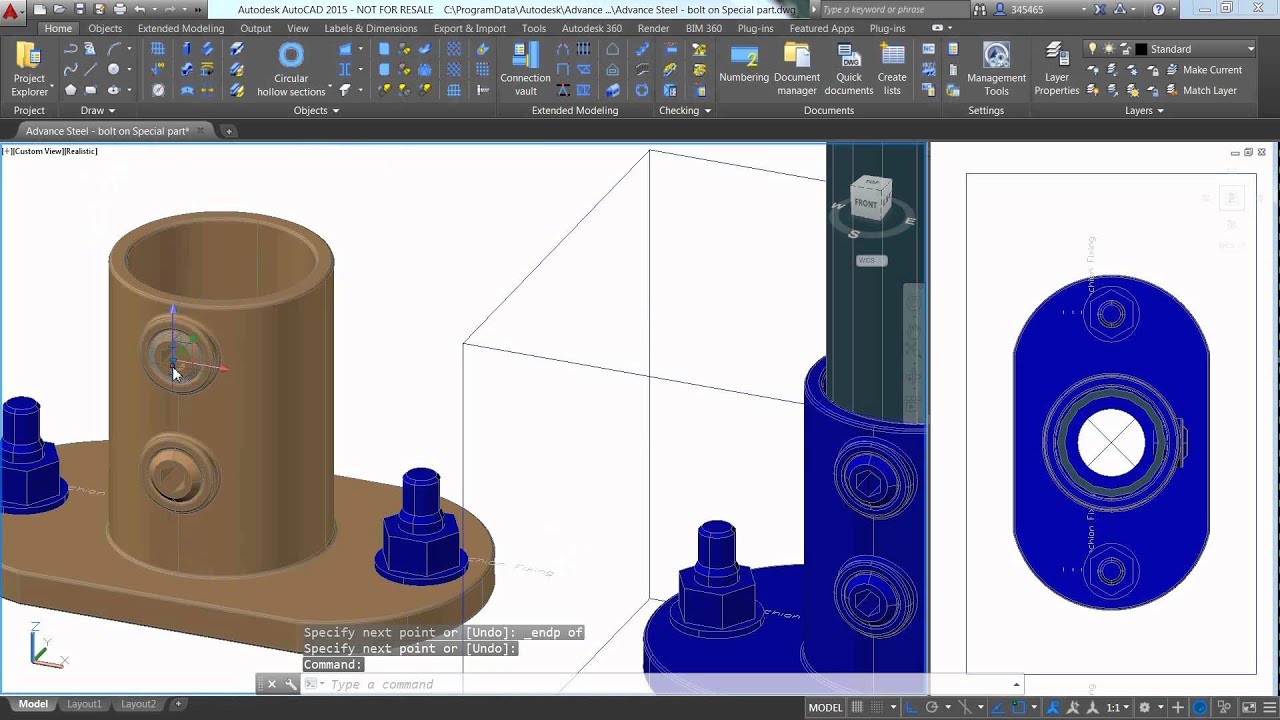Select the Polygon tool in Draw panel
1280x720 pixels.
70,90
